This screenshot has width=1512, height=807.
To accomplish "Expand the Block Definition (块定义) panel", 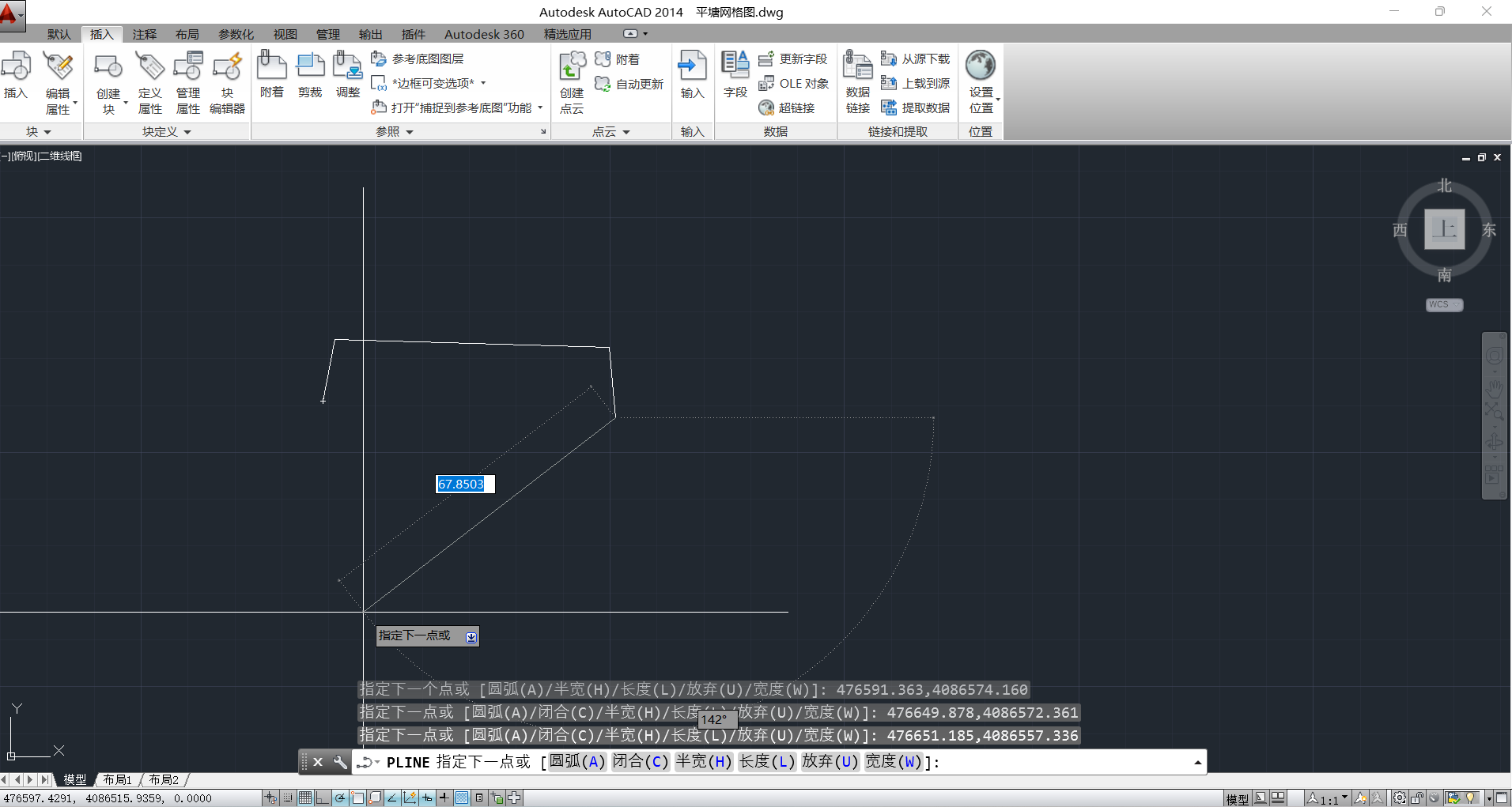I will point(167,132).
